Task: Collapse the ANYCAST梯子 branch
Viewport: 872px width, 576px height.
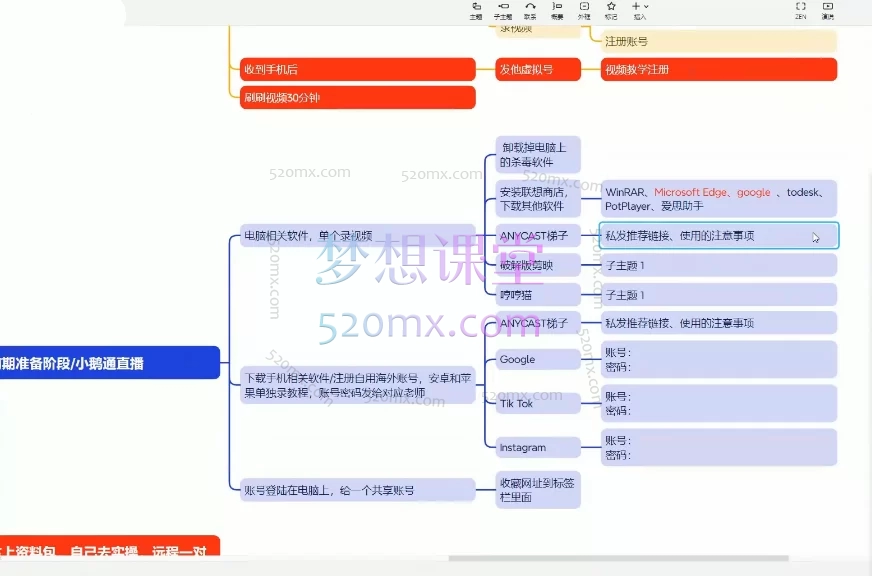Action: click(585, 236)
